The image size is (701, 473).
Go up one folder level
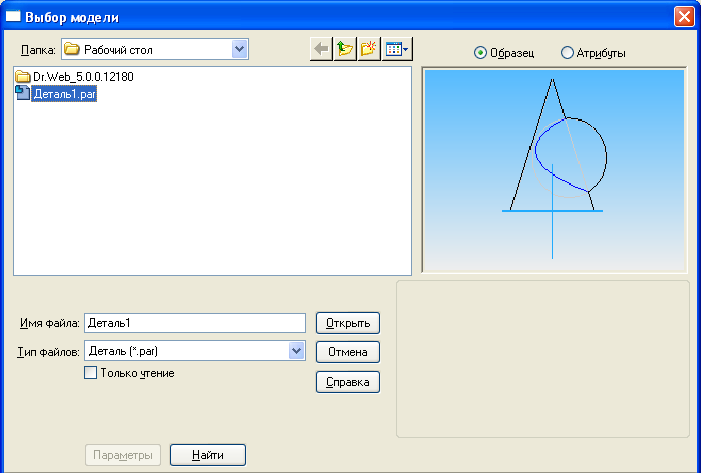point(346,49)
